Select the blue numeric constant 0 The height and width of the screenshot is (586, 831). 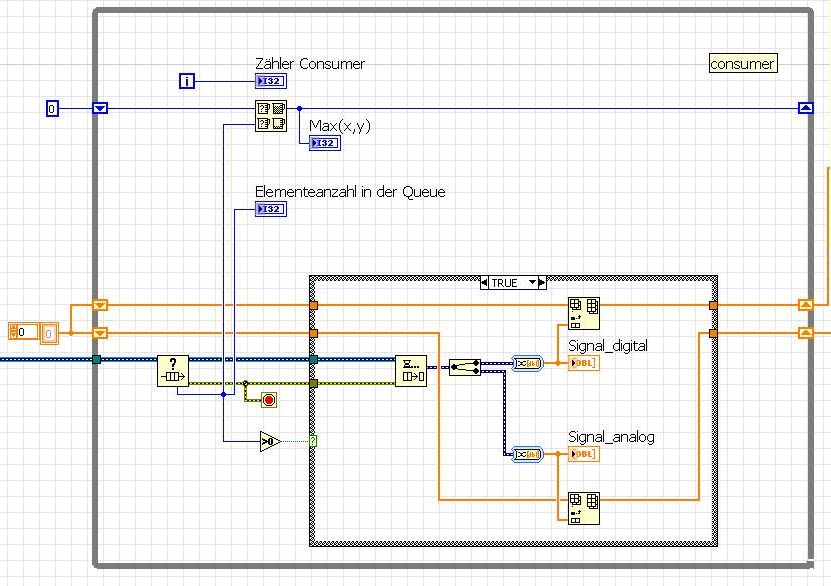(x=52, y=109)
